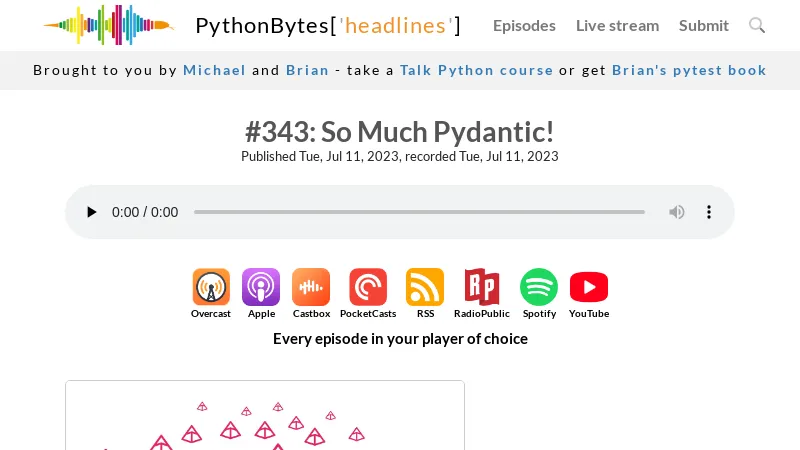Open the Submit page from navigation

coord(704,26)
